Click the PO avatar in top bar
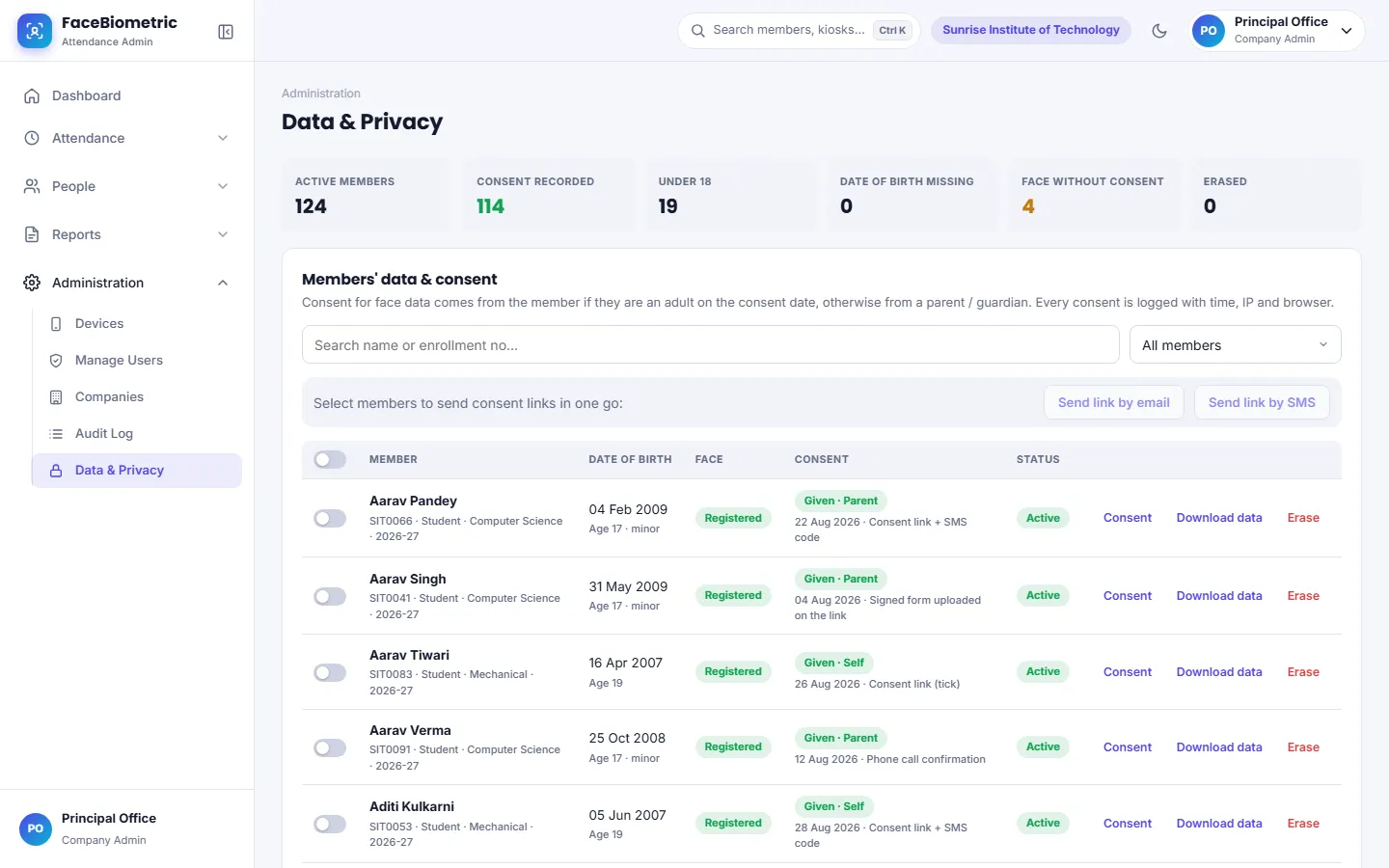This screenshot has height=868, width=1389. tap(1209, 31)
